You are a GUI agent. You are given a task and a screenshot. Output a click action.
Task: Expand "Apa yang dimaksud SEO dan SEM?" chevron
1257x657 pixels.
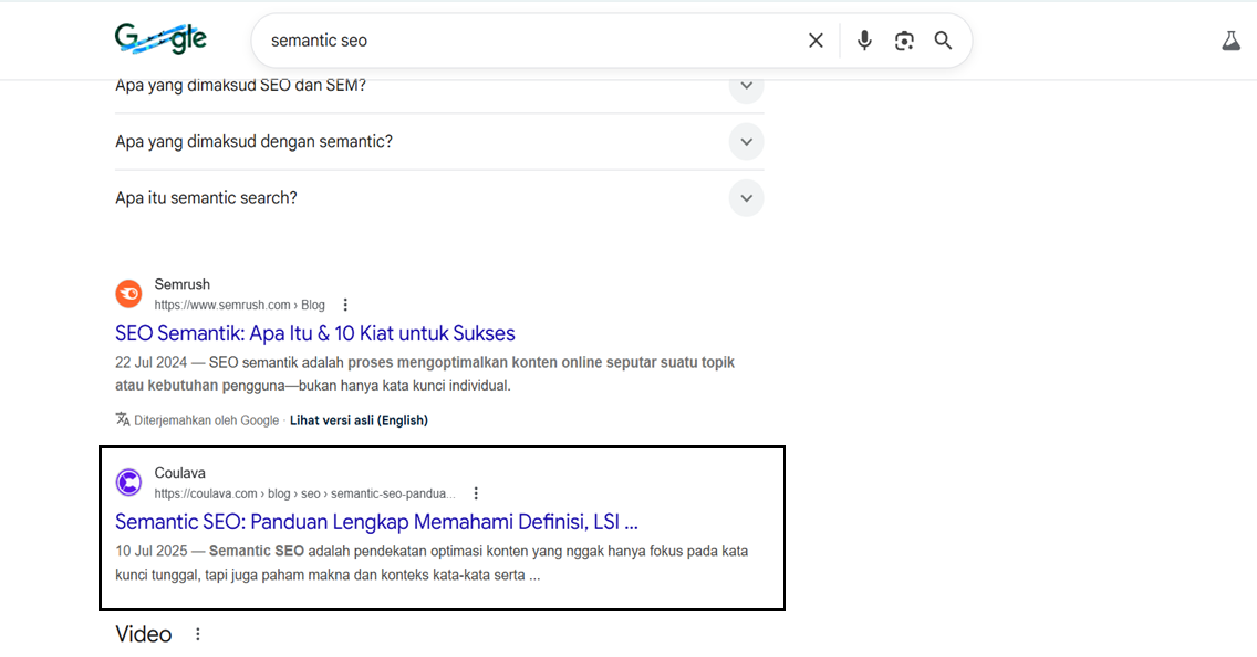point(746,86)
